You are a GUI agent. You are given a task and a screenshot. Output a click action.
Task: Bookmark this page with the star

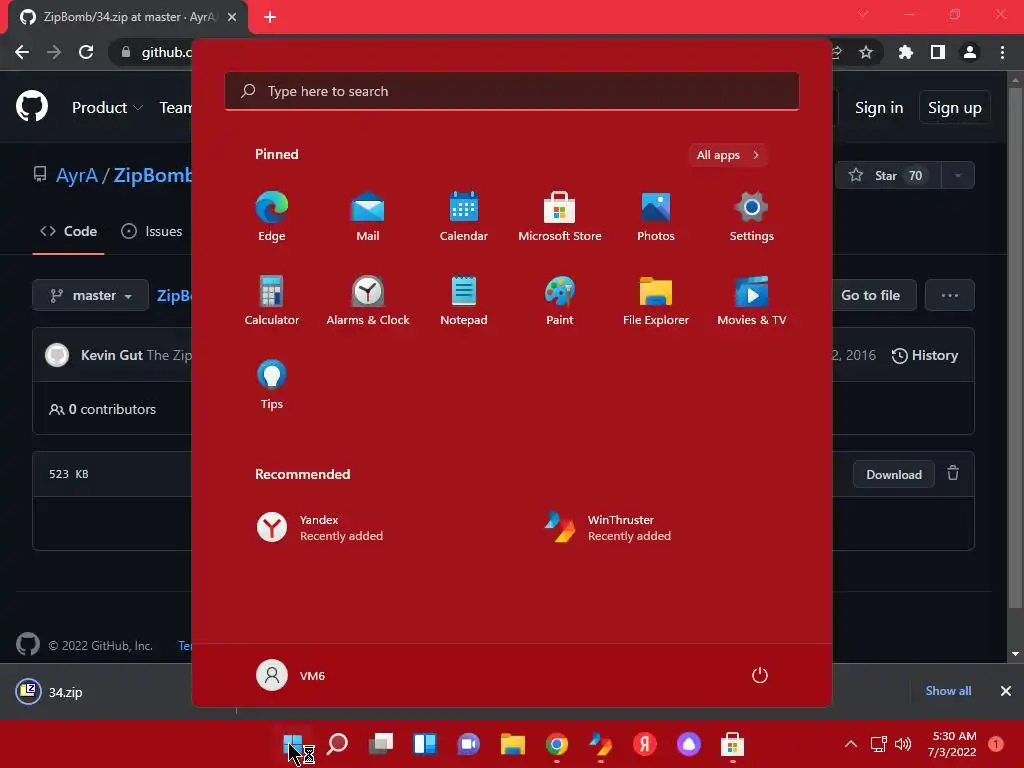click(866, 52)
